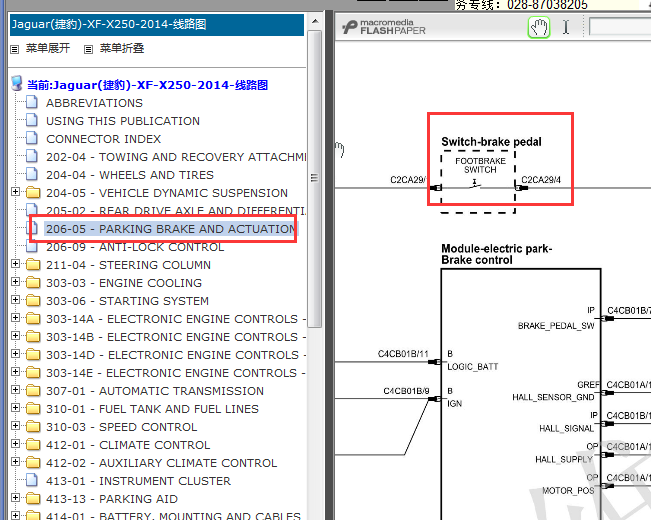The height and width of the screenshot is (520, 651).
Task: Click the C4CB01B/11 connector label
Action: tap(403, 354)
